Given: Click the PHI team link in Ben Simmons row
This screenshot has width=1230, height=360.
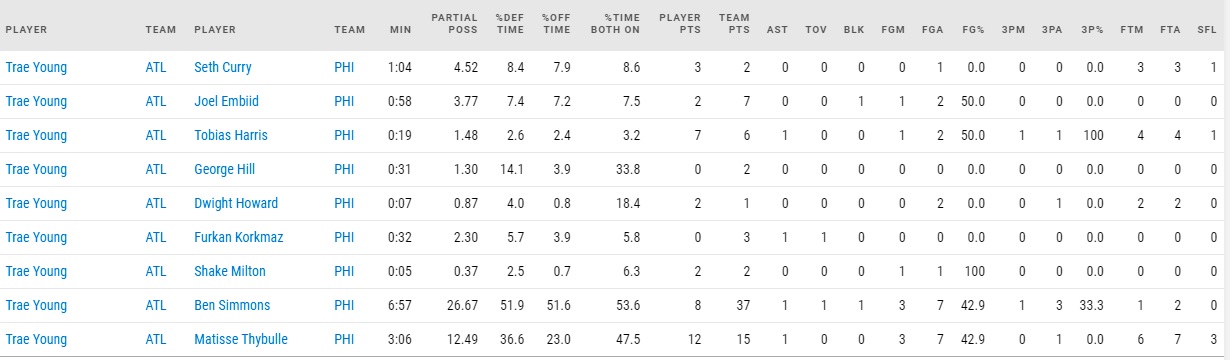Looking at the screenshot, I should coord(344,306).
